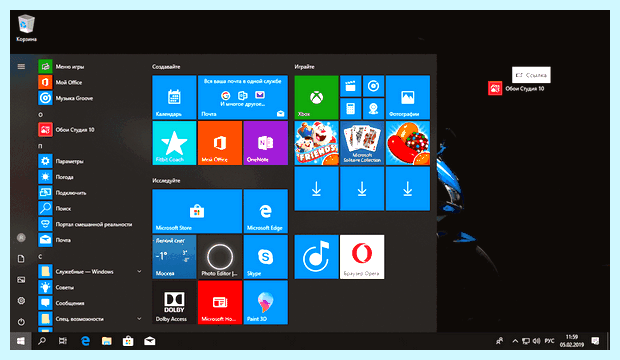This screenshot has width=620, height=360.
Task: Open the Почта wide tile
Action: (x=242, y=97)
